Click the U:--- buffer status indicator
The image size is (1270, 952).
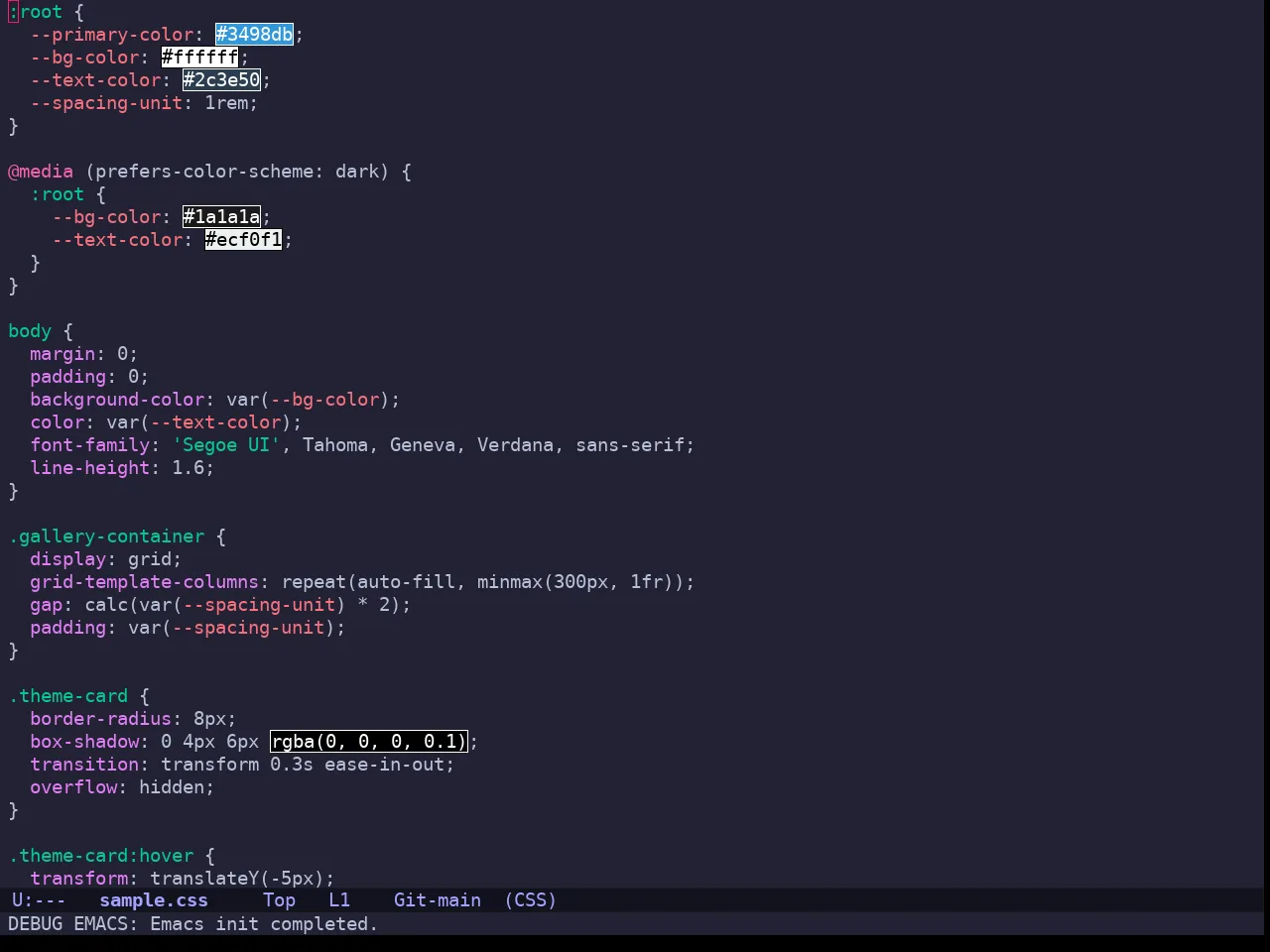(x=39, y=900)
